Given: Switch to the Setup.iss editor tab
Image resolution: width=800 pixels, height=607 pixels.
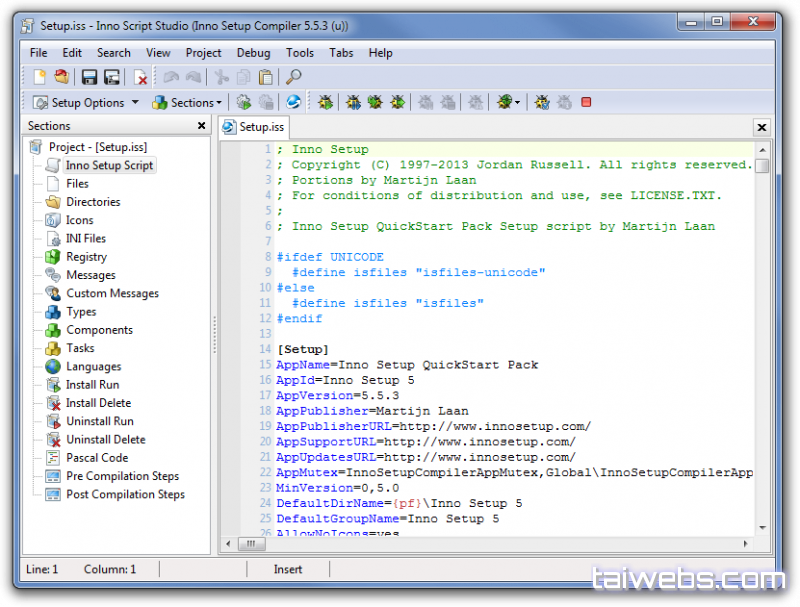Looking at the screenshot, I should click(x=254, y=127).
